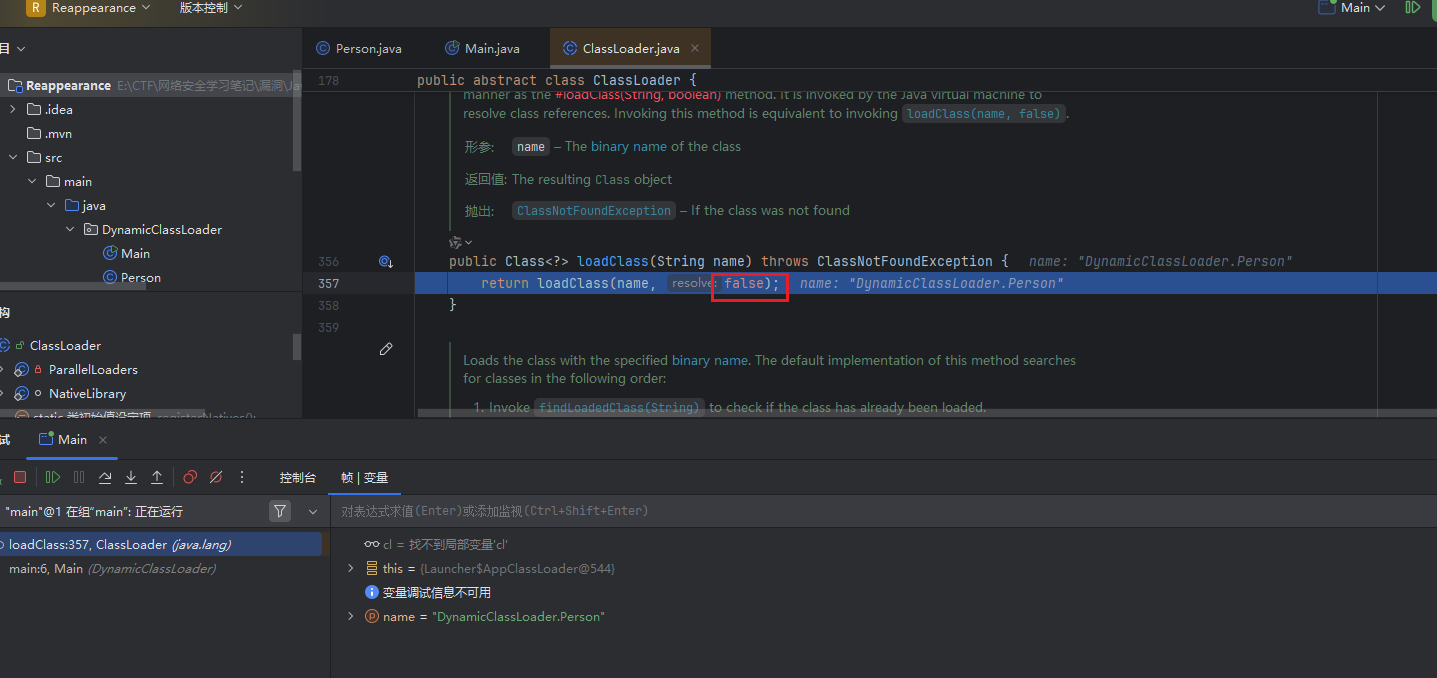Collapse the DynamicClassLoader package folder

[x=70, y=230]
